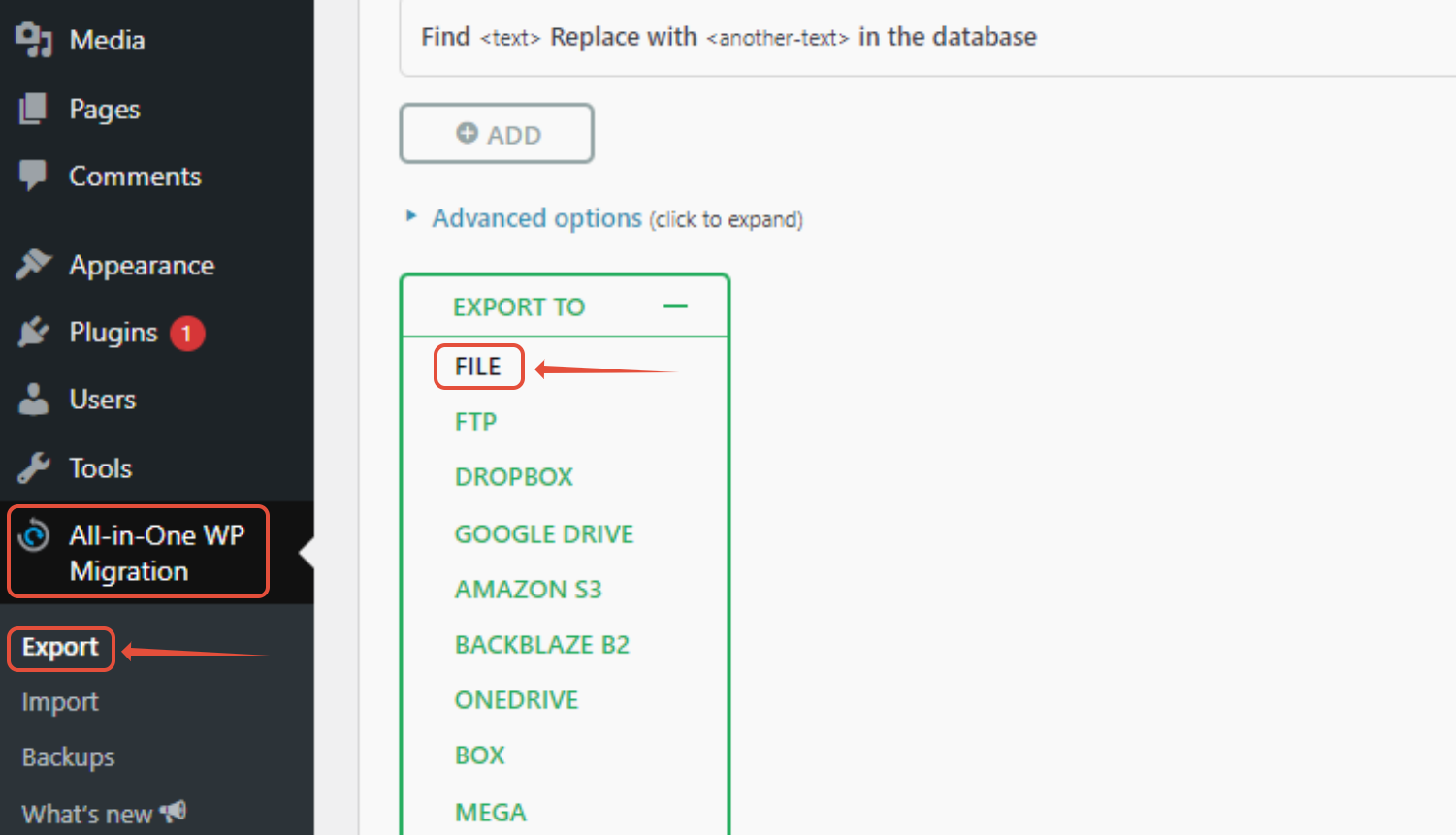Choose BACKBLAZE B2 as export destination
Image resolution: width=1456 pixels, height=835 pixels.
coord(542,645)
